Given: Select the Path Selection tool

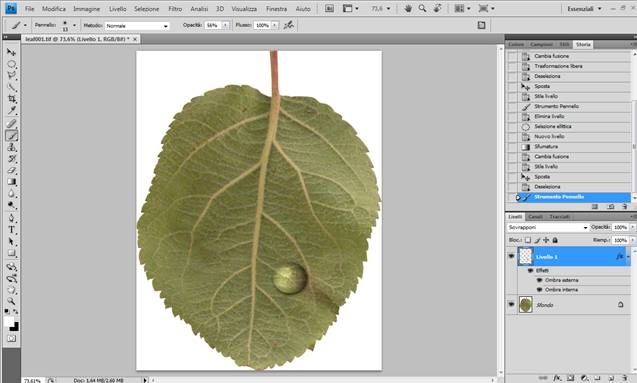Looking at the screenshot, I should (x=11, y=242).
